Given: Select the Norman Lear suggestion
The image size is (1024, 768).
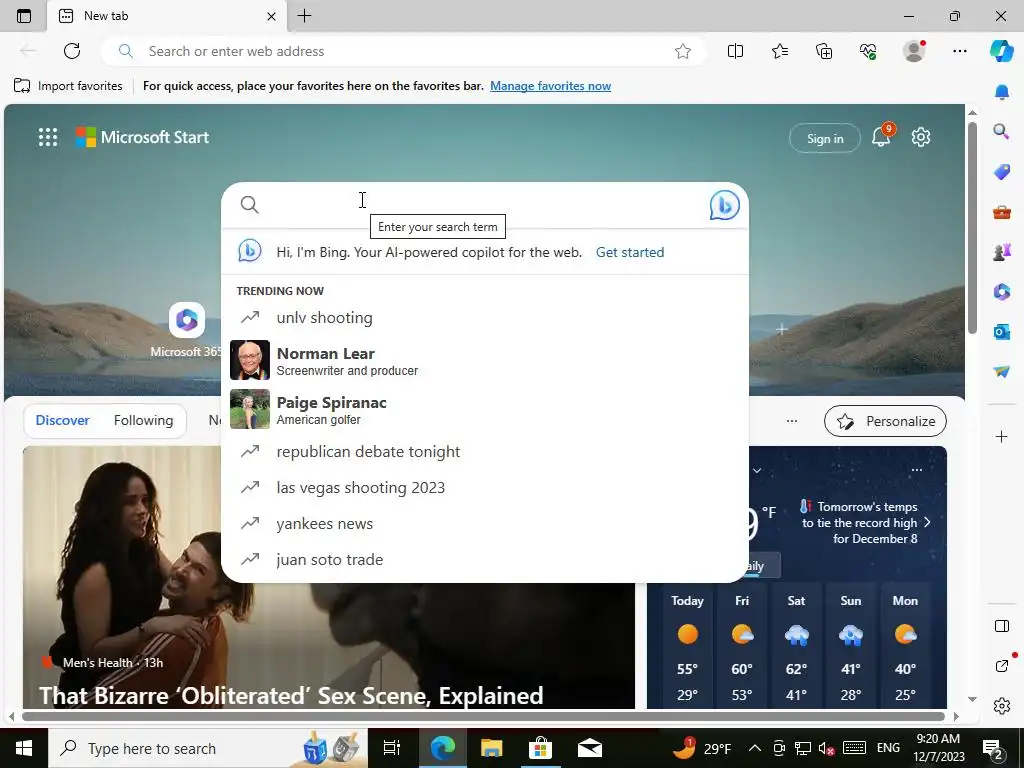Looking at the screenshot, I should [x=485, y=360].
